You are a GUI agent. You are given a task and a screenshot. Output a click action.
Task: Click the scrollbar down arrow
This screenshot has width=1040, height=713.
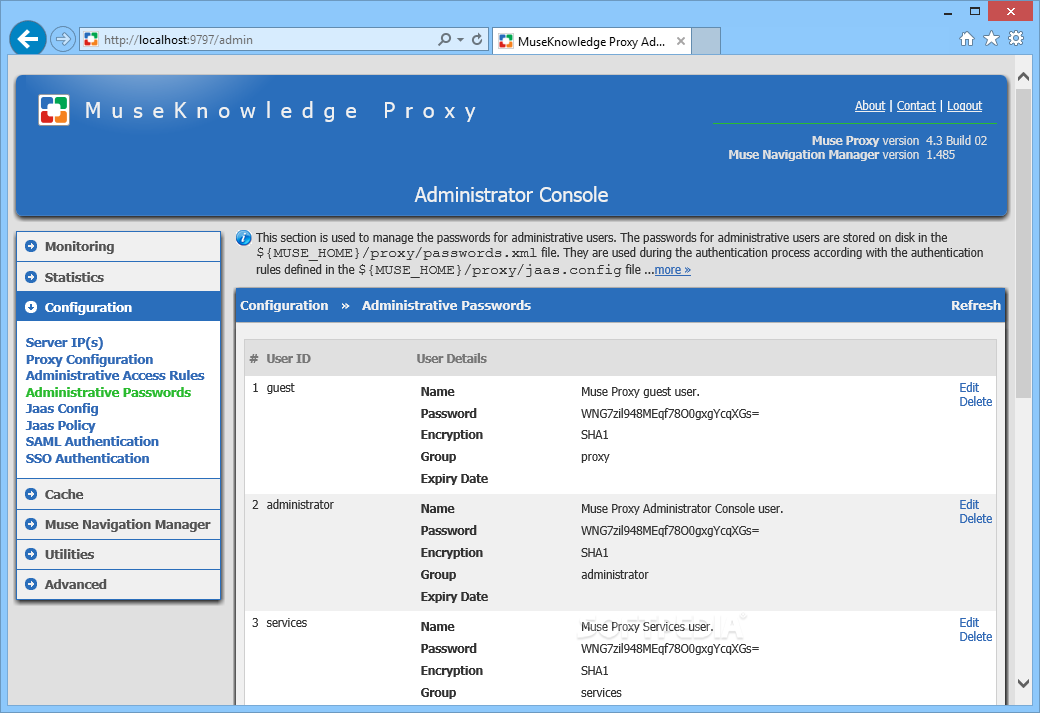click(1023, 683)
